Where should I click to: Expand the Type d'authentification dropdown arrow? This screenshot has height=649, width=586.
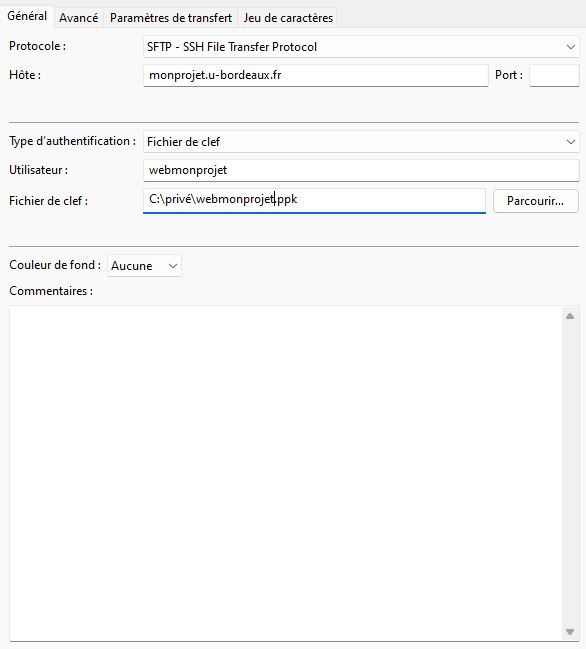[571, 142]
